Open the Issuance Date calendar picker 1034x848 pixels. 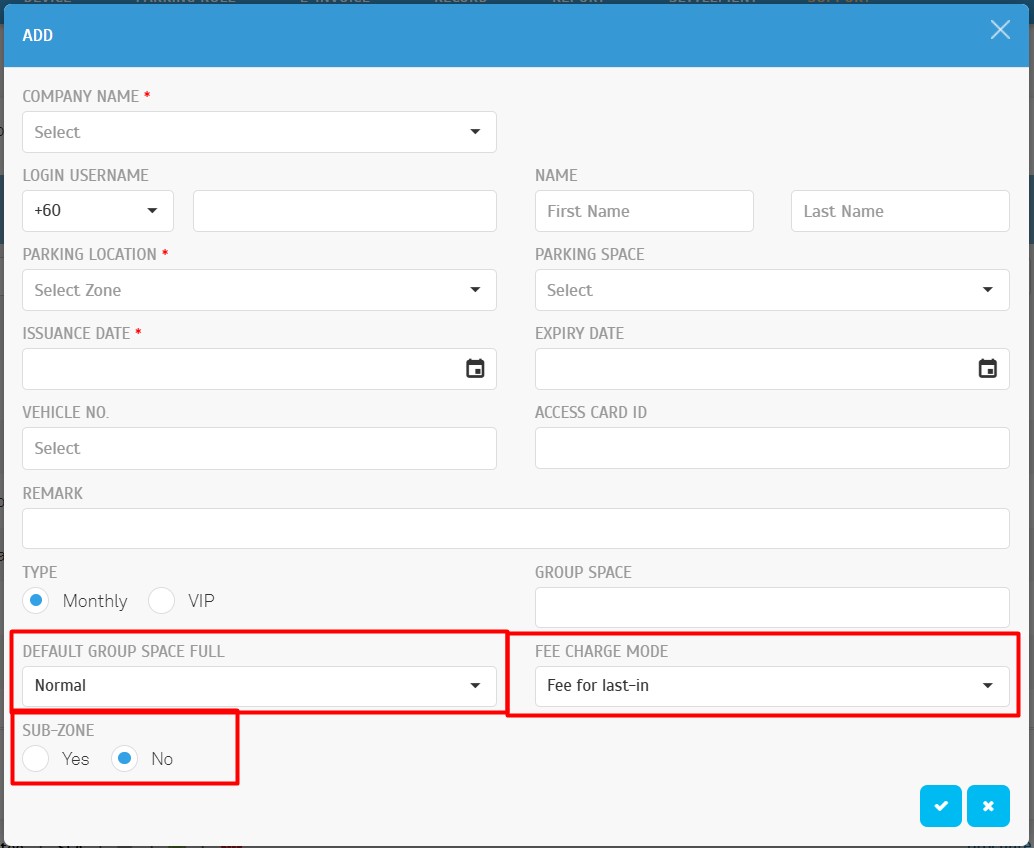pos(475,369)
